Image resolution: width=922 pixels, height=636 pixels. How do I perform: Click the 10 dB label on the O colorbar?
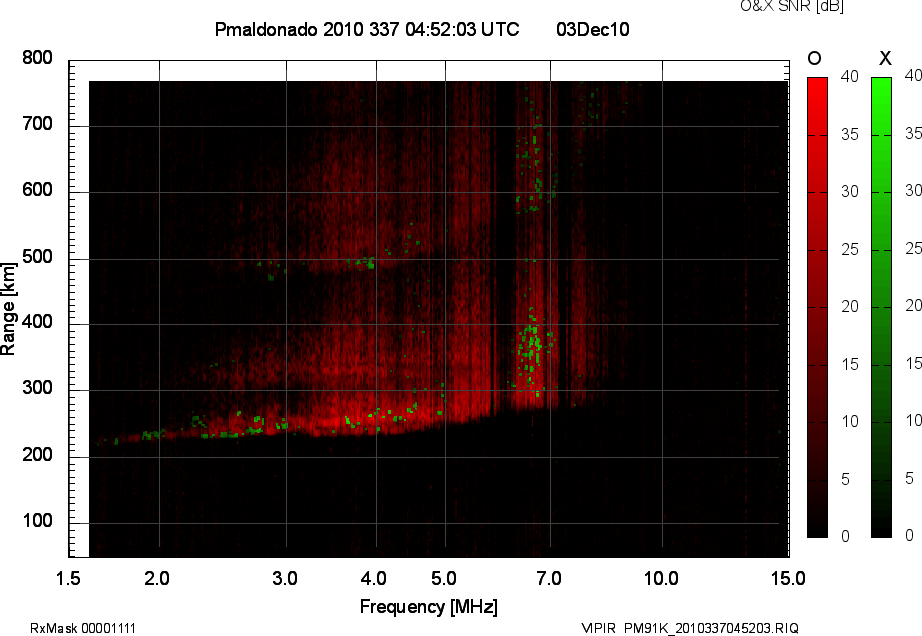click(850, 421)
